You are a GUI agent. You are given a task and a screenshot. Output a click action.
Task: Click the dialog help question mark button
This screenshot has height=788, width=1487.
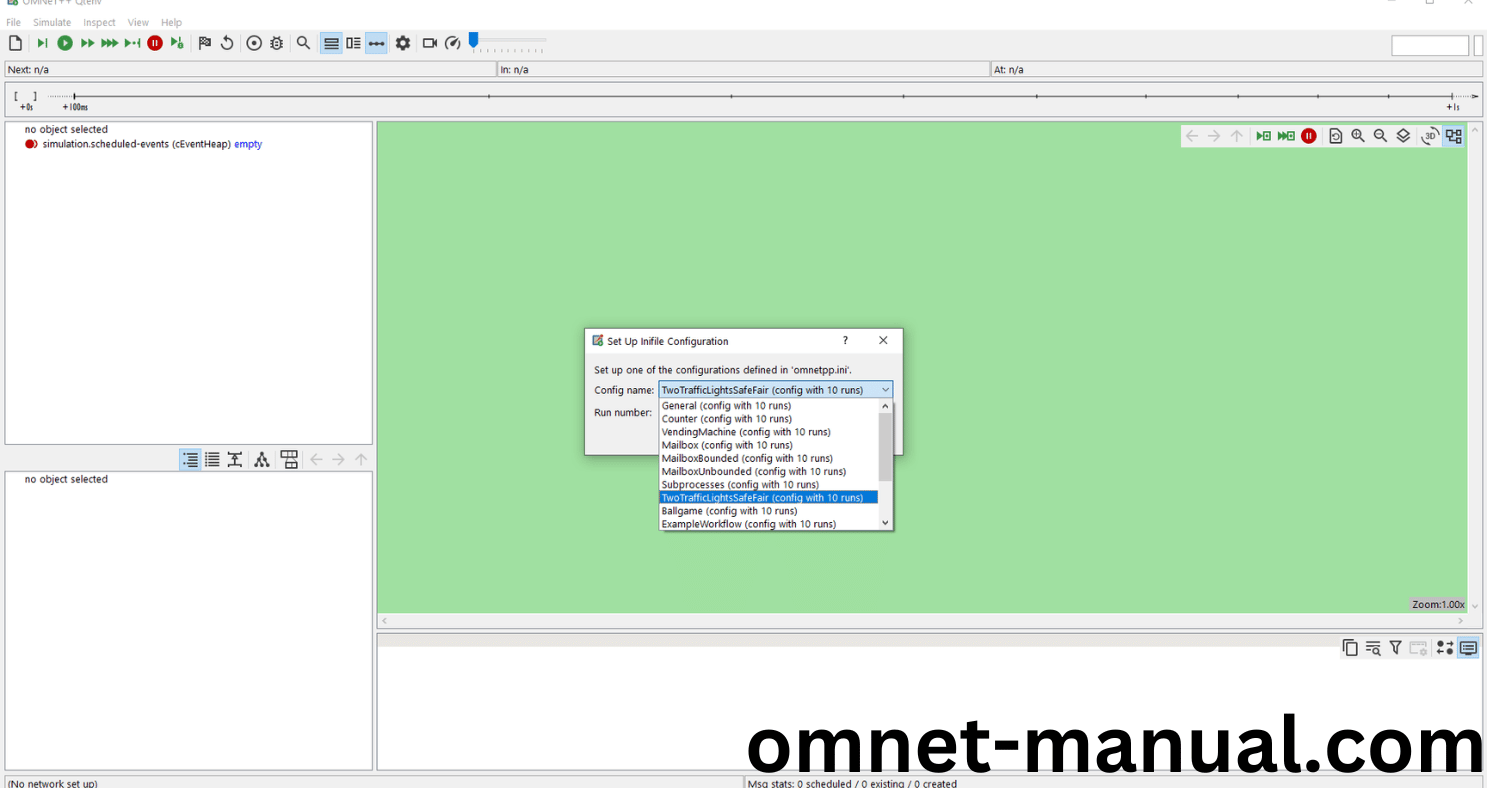point(845,340)
